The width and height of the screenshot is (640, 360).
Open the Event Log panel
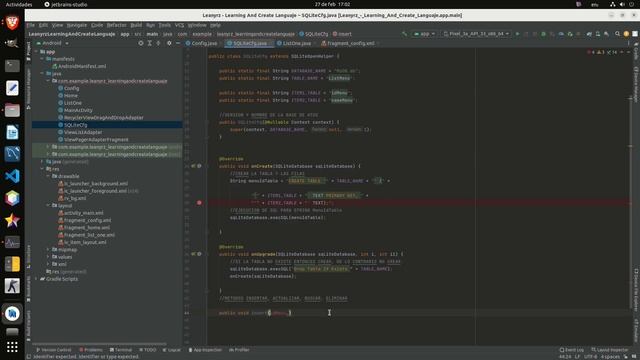point(571,350)
